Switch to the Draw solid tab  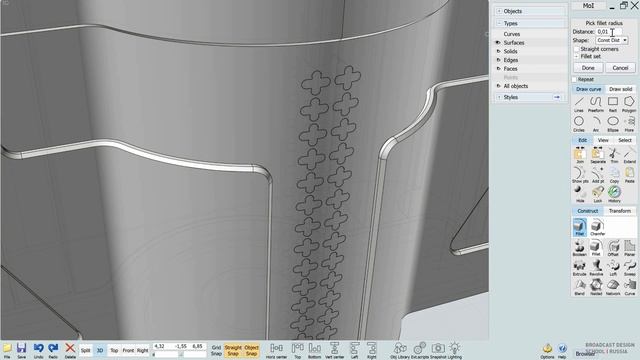click(620, 89)
